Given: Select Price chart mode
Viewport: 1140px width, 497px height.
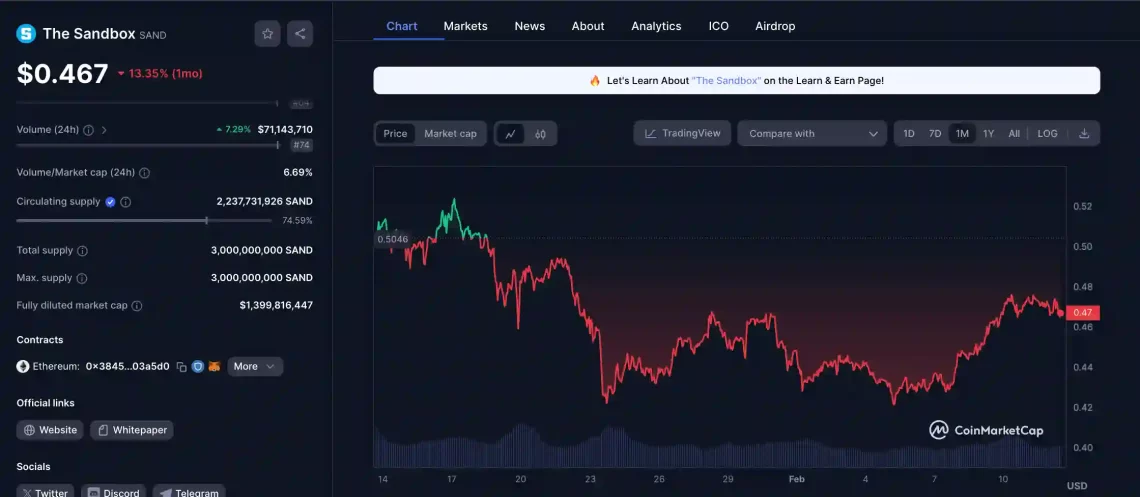Looking at the screenshot, I should 396,134.
